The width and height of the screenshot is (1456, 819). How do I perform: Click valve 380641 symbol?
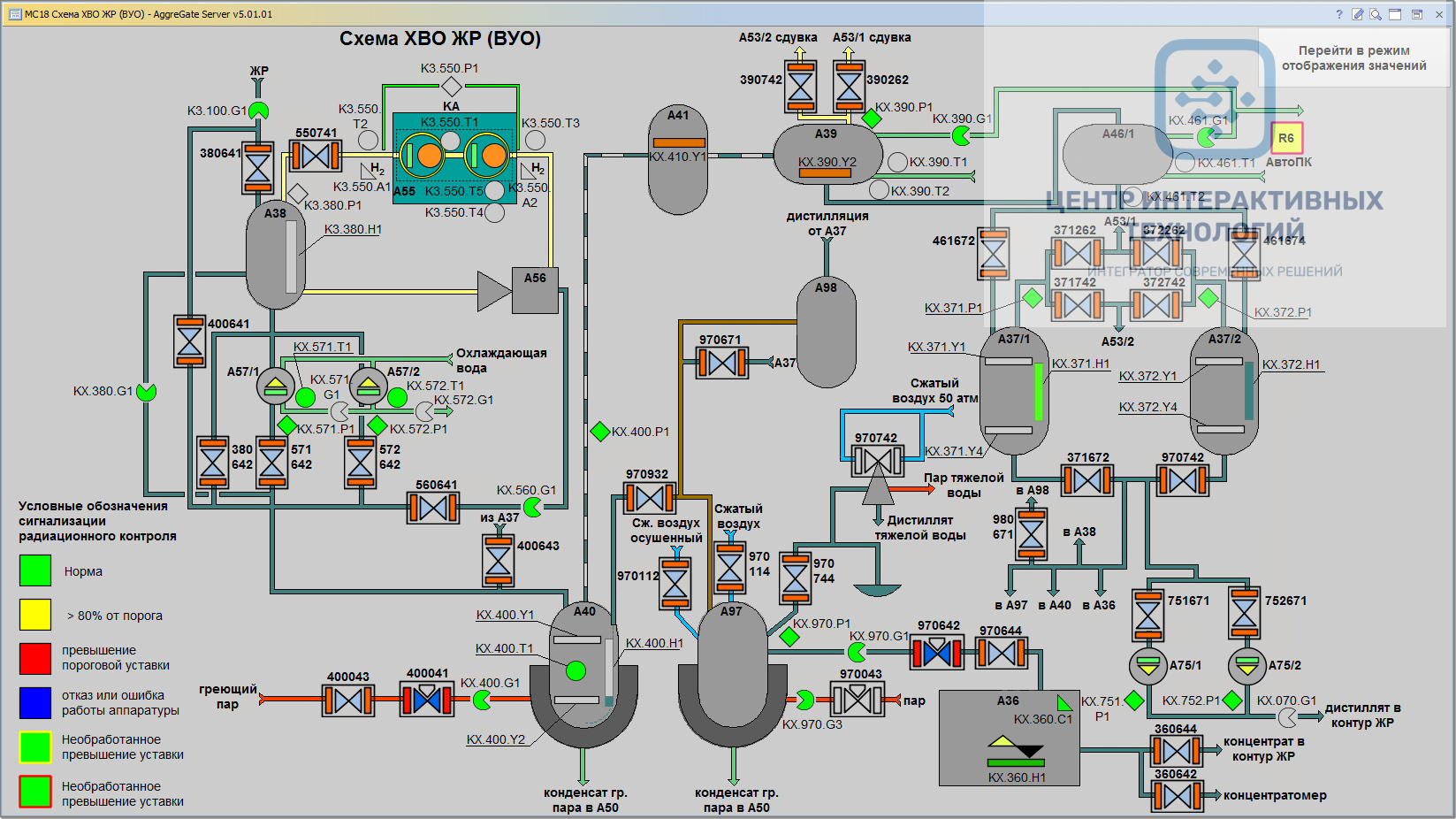258,168
